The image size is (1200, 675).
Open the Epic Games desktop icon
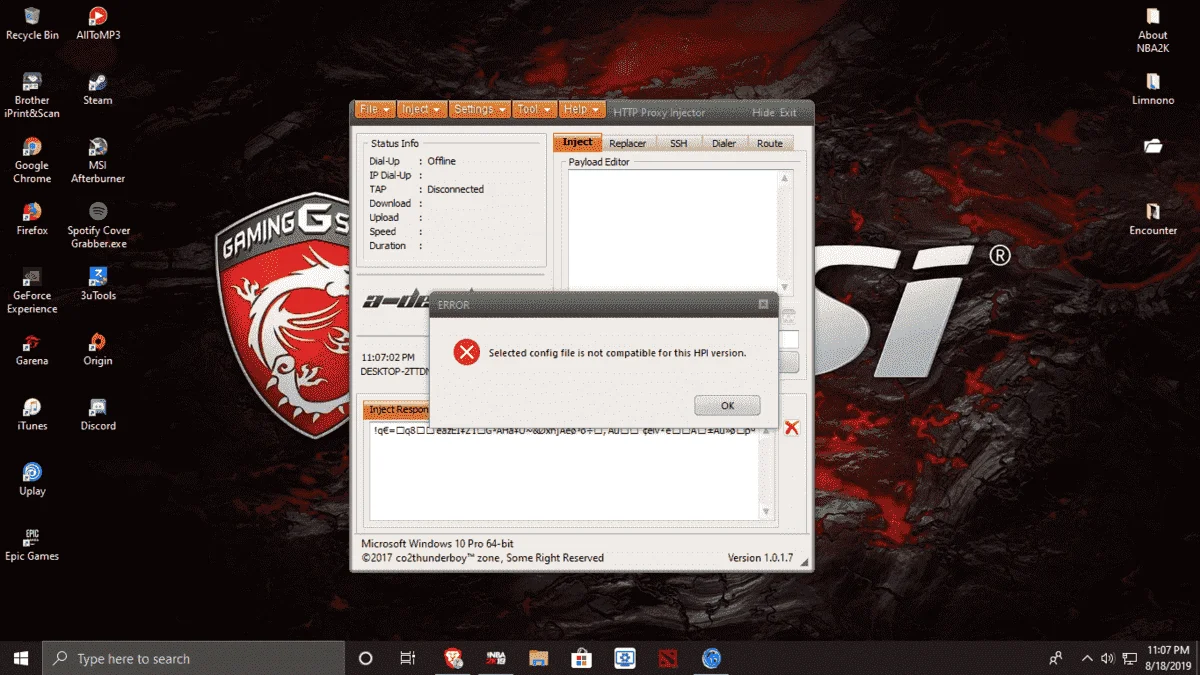click(x=32, y=543)
